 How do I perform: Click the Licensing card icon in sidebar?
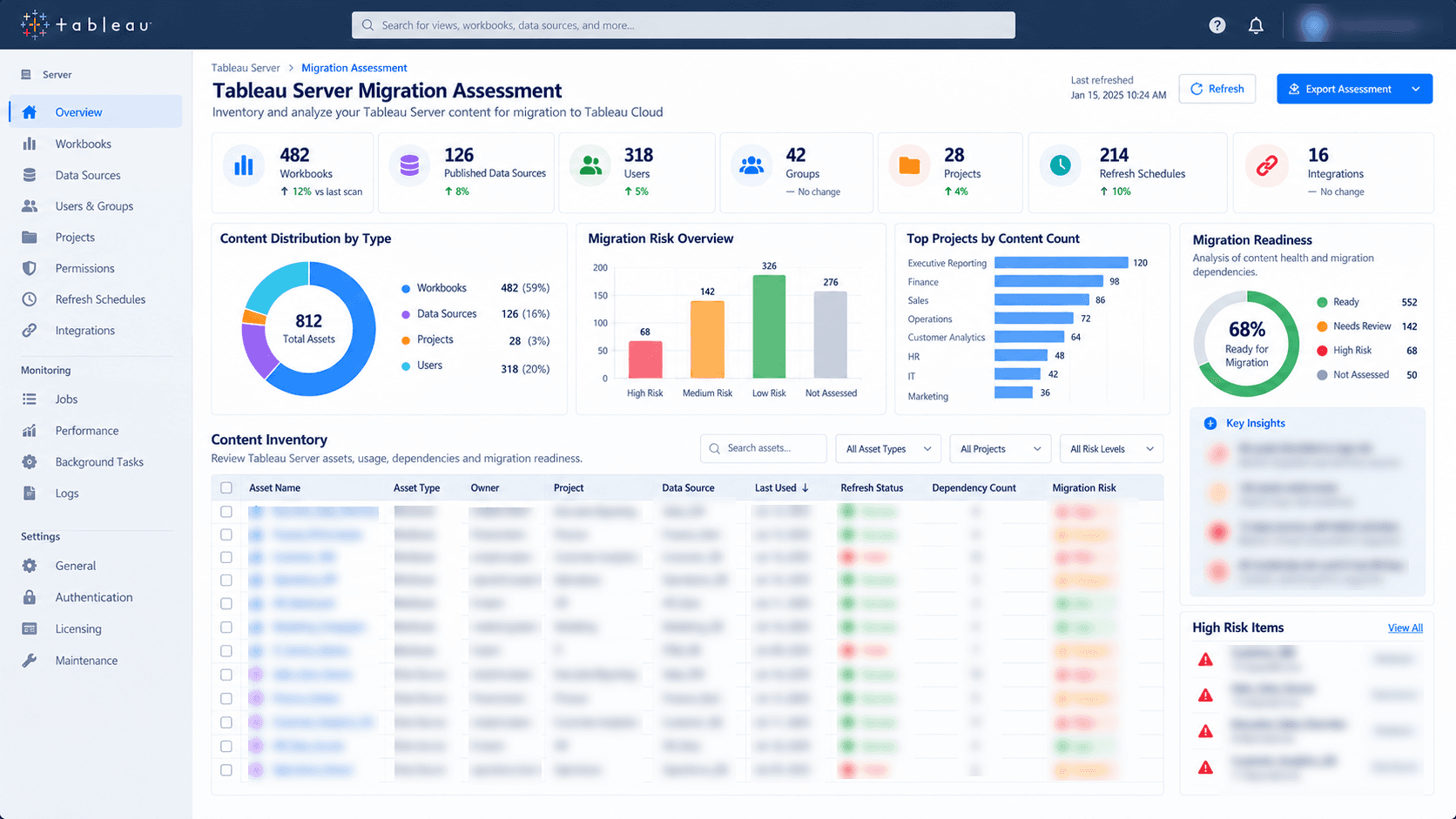30,628
